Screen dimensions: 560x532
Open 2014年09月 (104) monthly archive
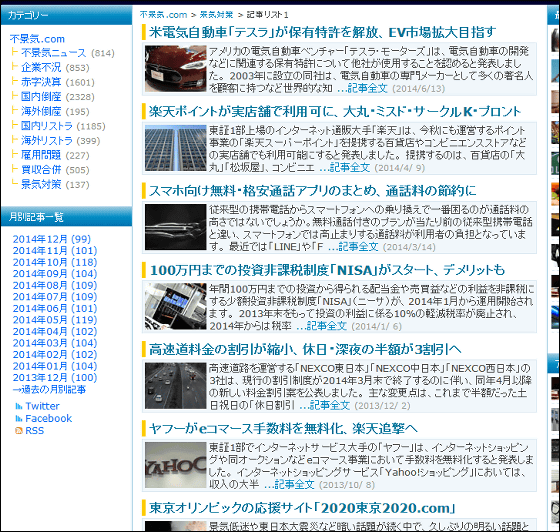click(55, 273)
